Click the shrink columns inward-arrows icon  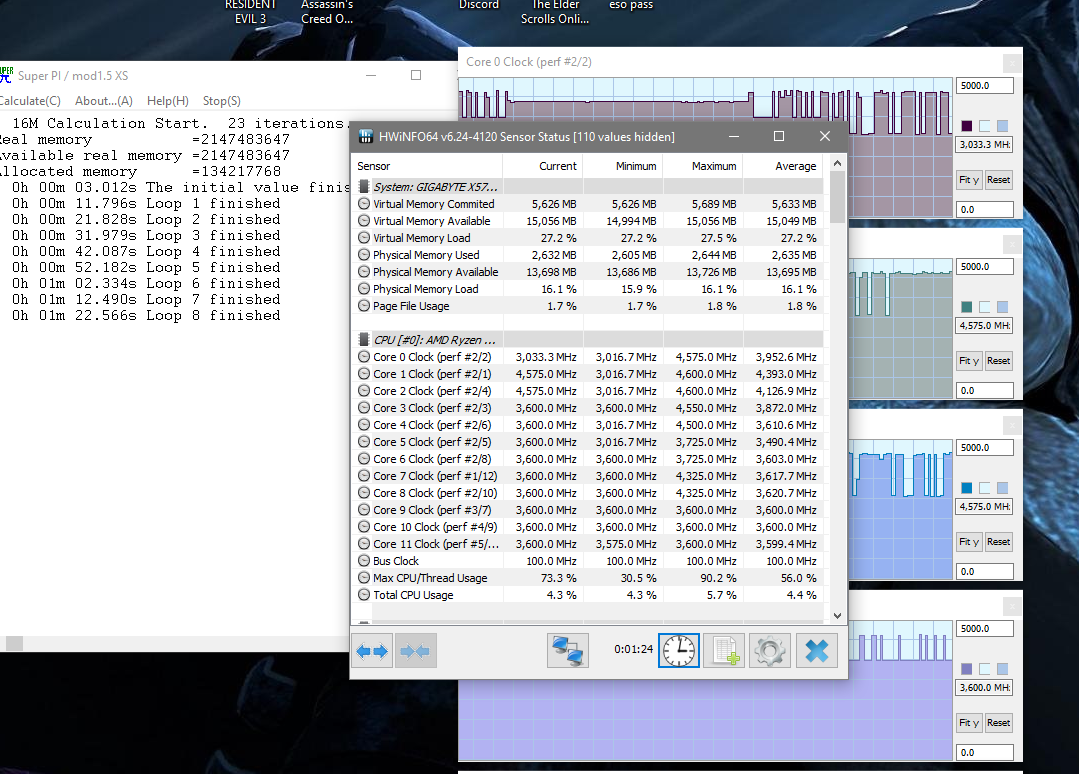(x=415, y=651)
